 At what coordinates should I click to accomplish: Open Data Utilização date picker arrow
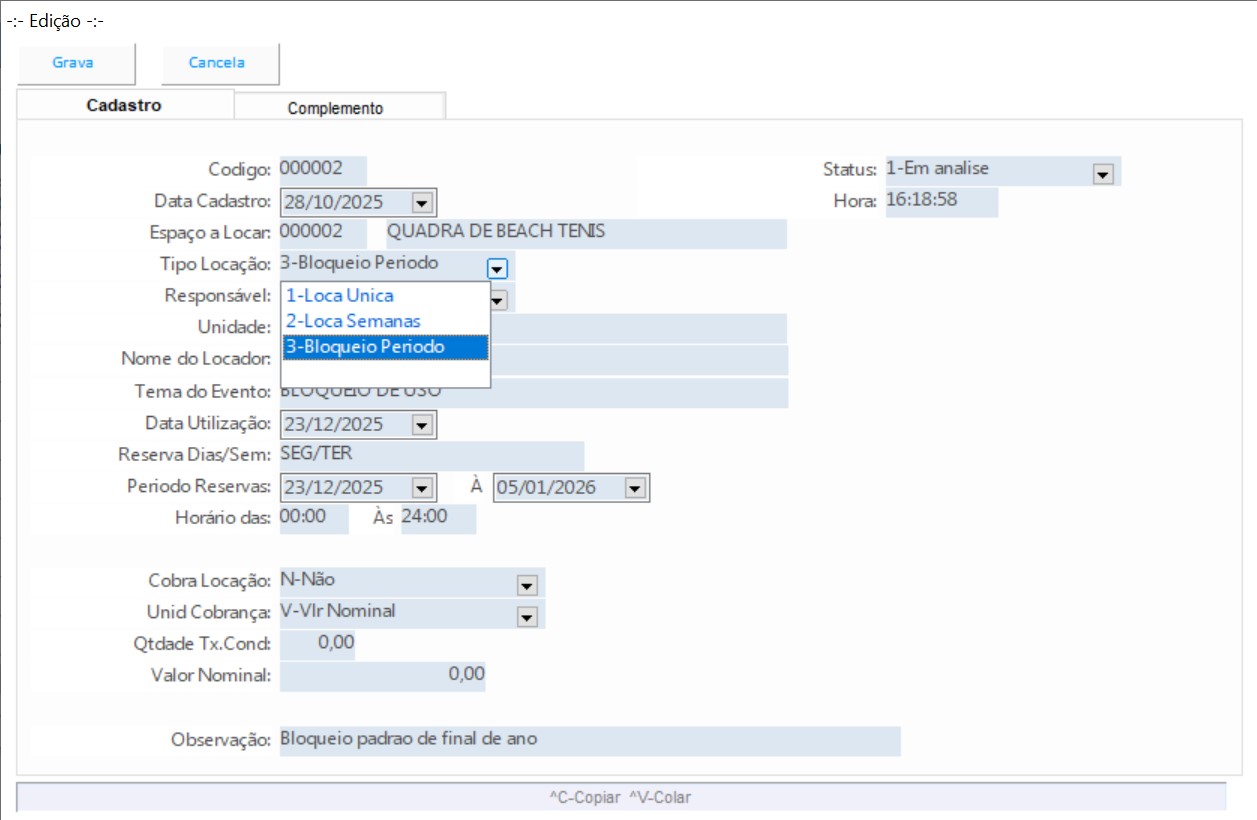coord(422,426)
